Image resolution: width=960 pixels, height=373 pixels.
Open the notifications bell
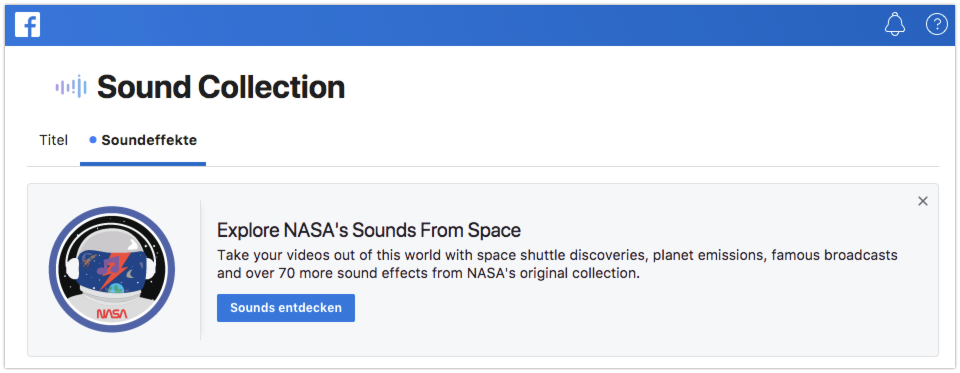coord(894,24)
